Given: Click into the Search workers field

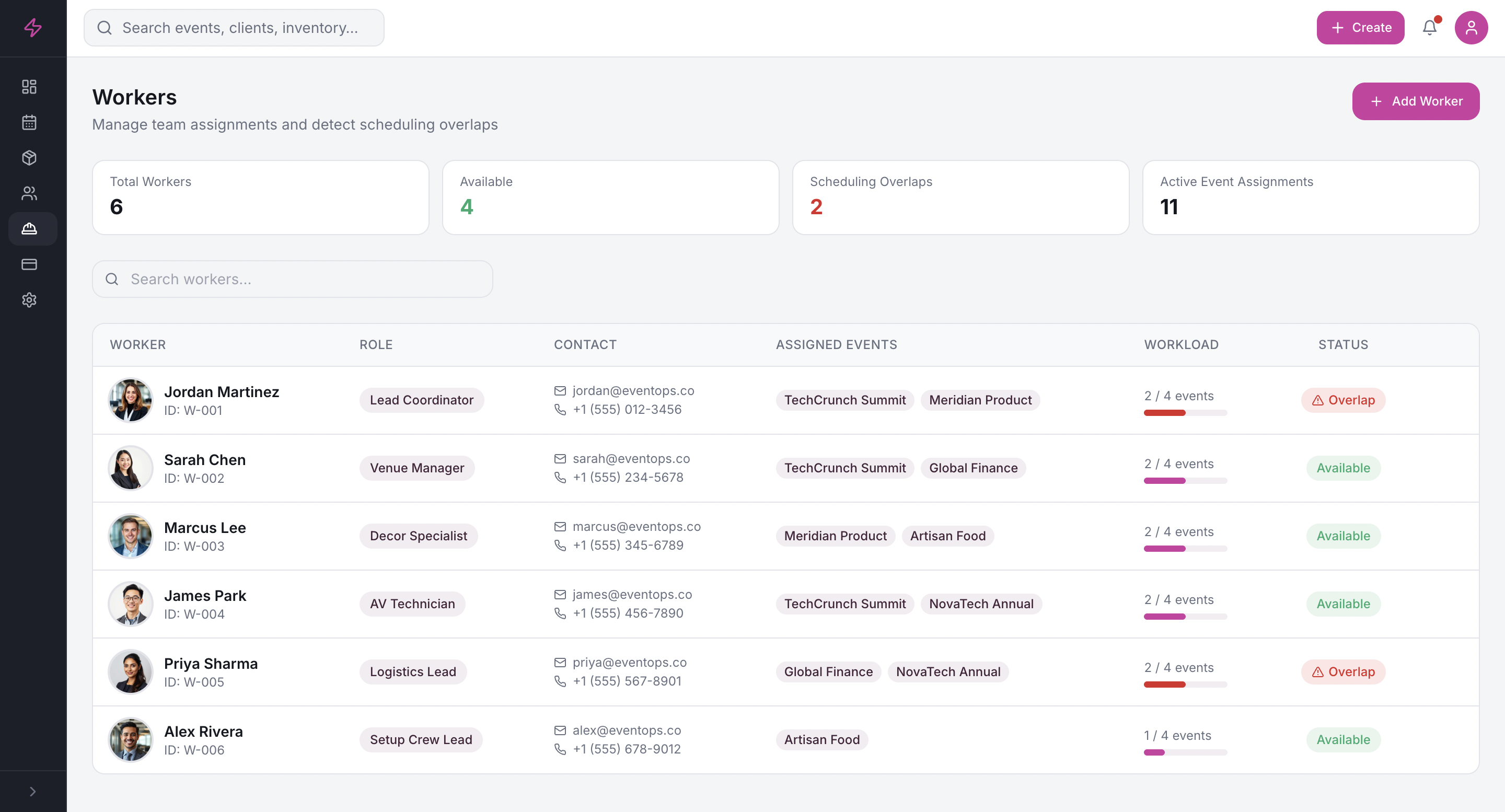Looking at the screenshot, I should [292, 279].
